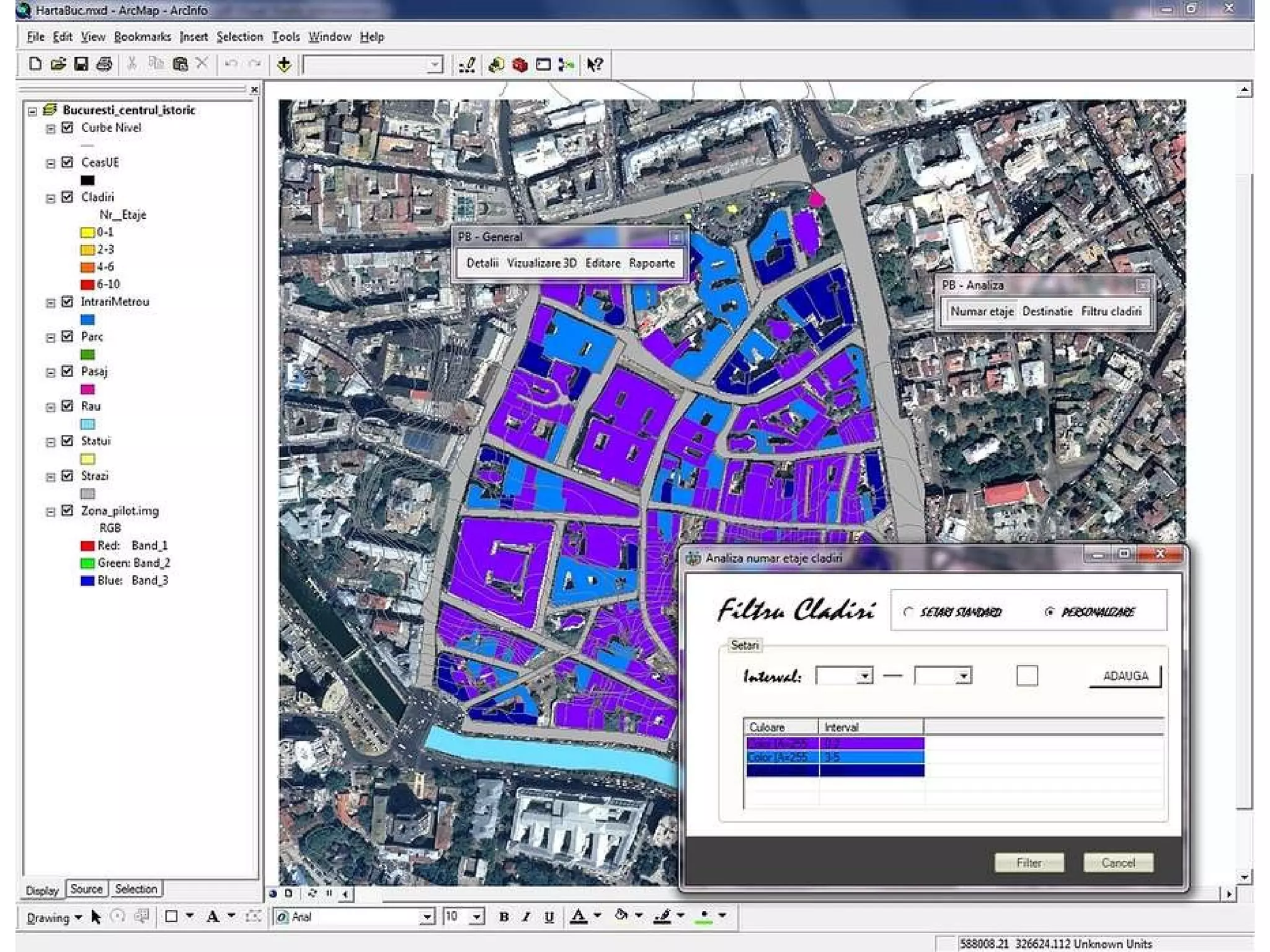Screen dimensions: 1270x952
Task: Open the ArcToolbox red toolbox icon
Action: pos(520,64)
